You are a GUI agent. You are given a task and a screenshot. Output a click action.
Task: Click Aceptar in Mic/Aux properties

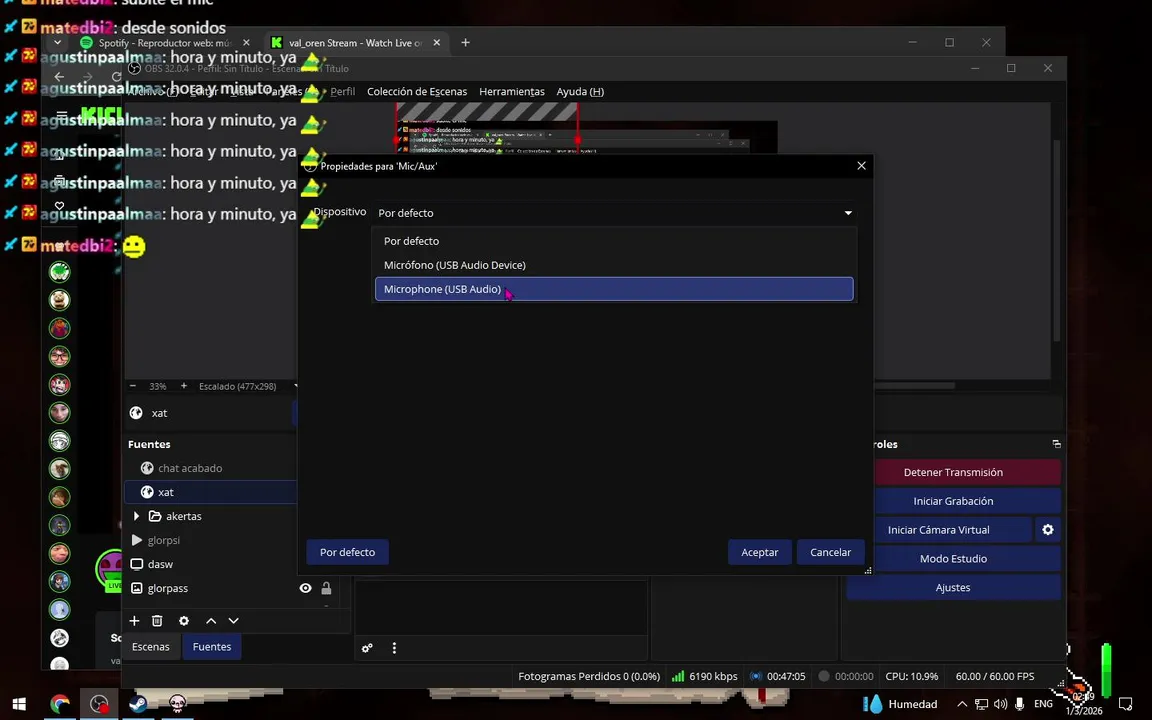pyautogui.click(x=760, y=552)
